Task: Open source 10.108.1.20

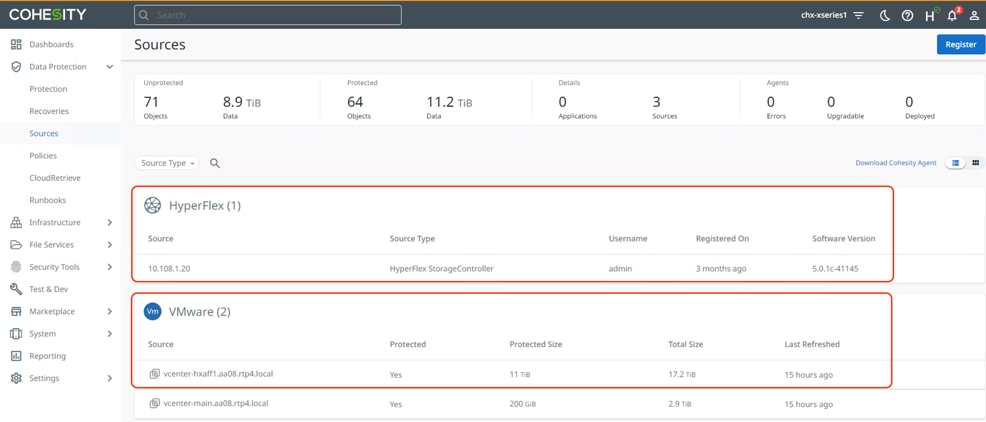Action: 169,269
